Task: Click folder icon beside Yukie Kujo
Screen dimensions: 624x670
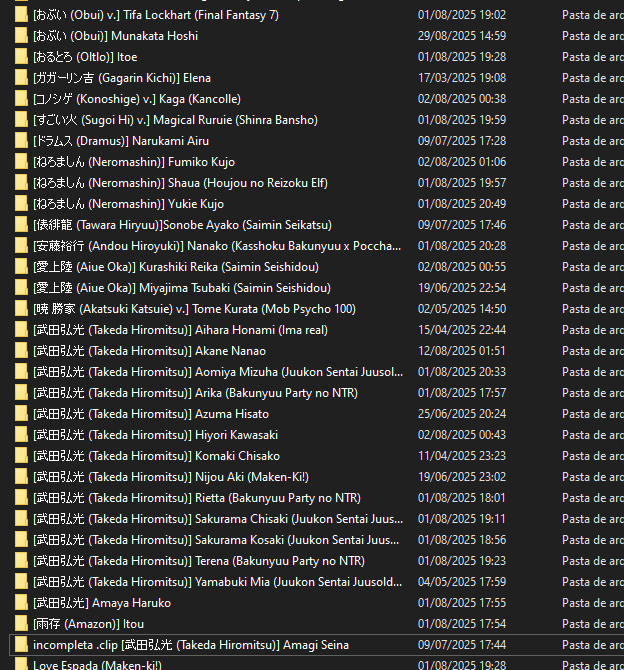Action: [21, 204]
